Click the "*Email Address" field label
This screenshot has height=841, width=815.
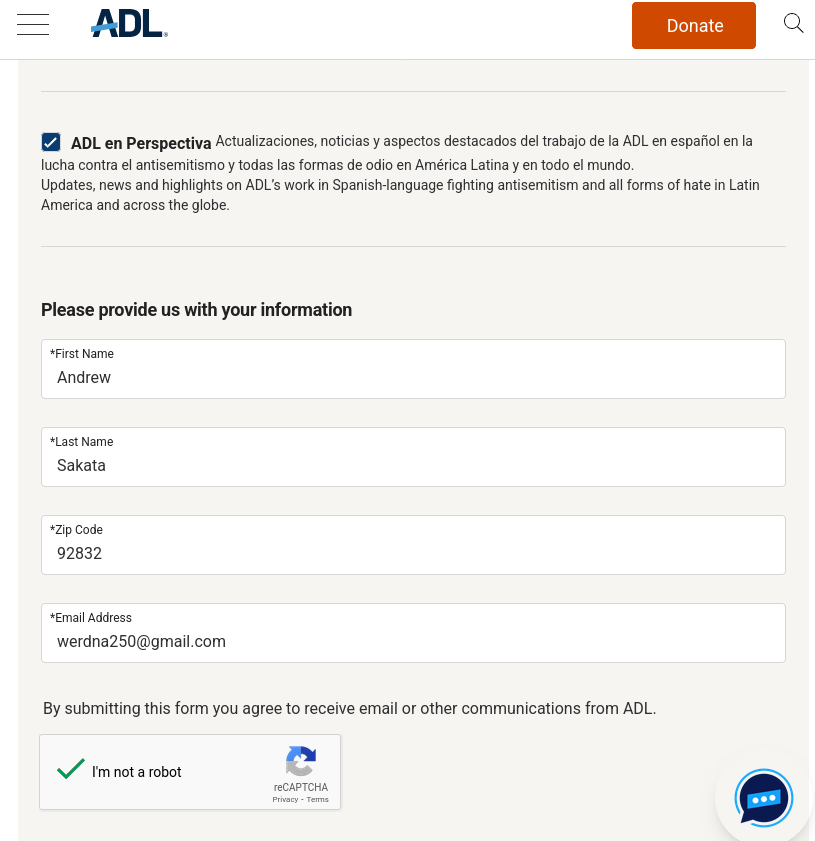[91, 618]
